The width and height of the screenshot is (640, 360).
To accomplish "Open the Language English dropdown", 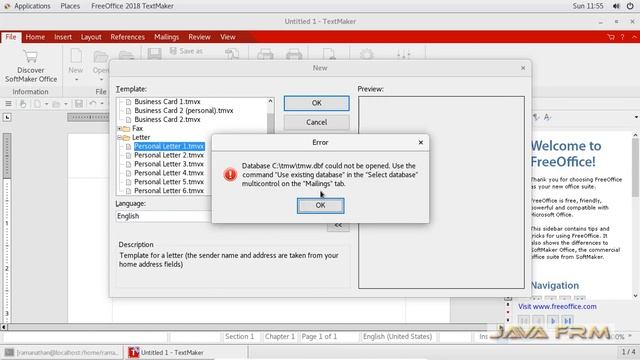I will [163, 216].
